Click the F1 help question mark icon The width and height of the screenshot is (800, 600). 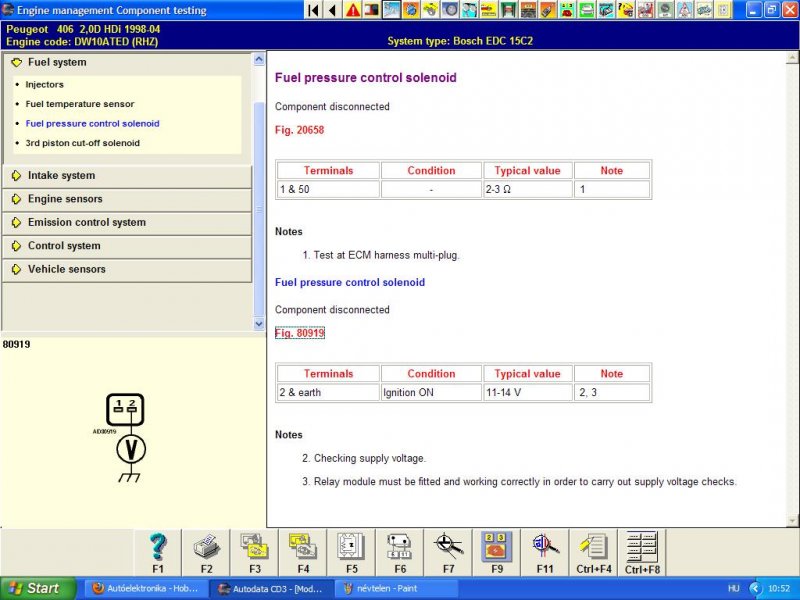158,553
